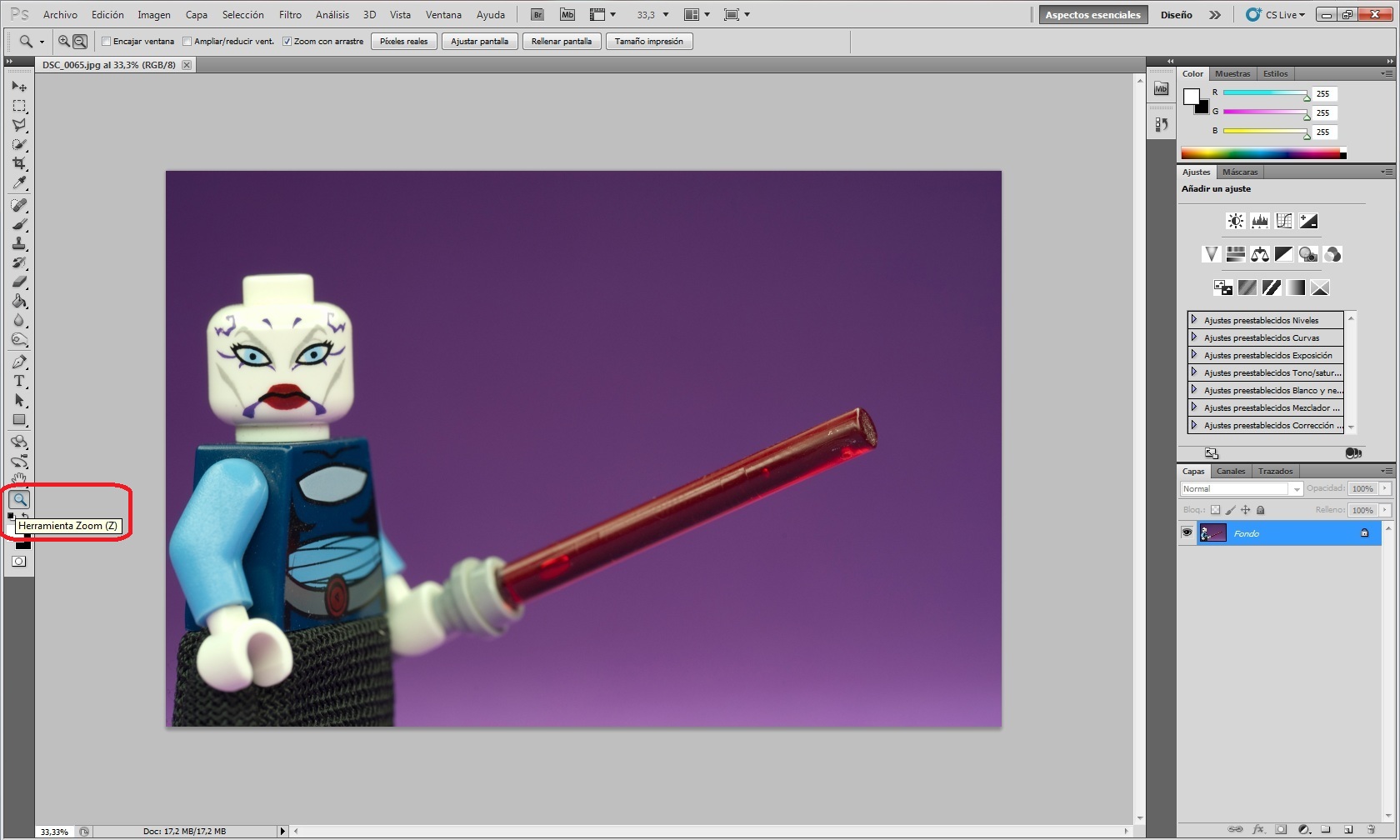This screenshot has width=1400, height=840.
Task: Select the Clone Stamp tool
Action: tap(19, 243)
